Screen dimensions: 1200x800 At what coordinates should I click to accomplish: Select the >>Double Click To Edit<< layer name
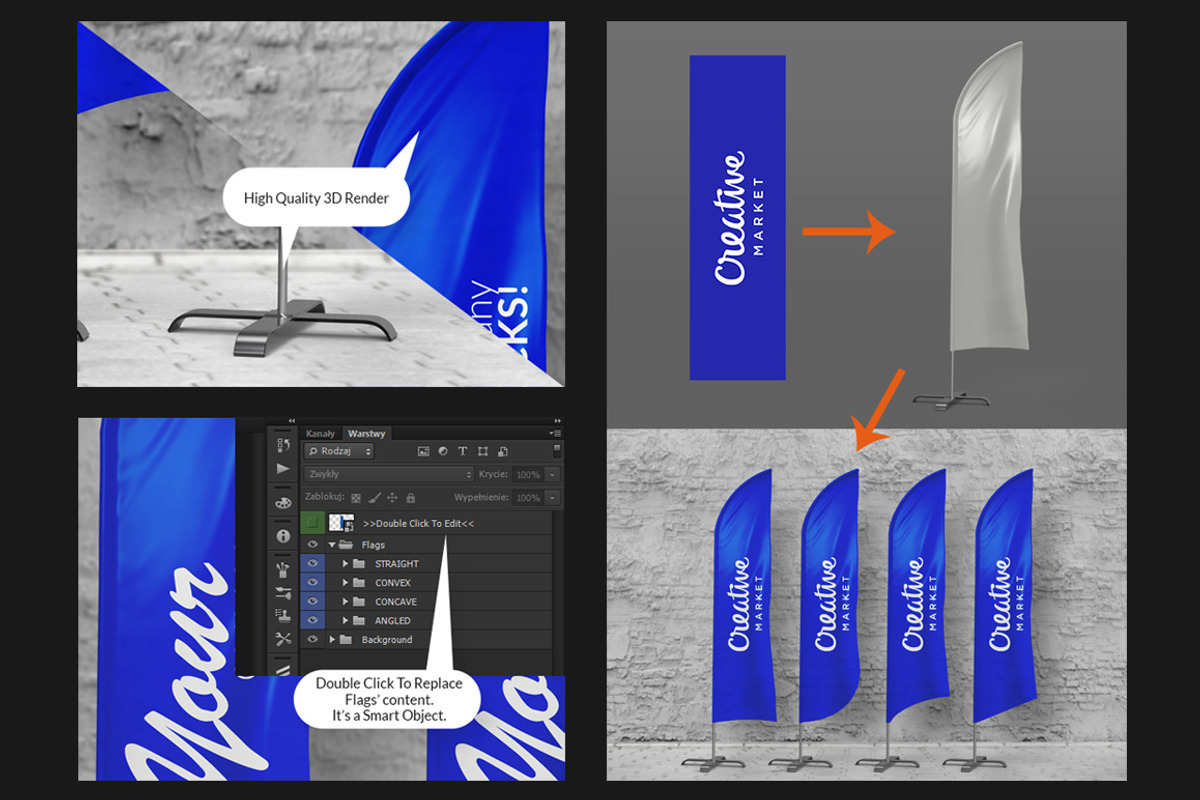419,523
